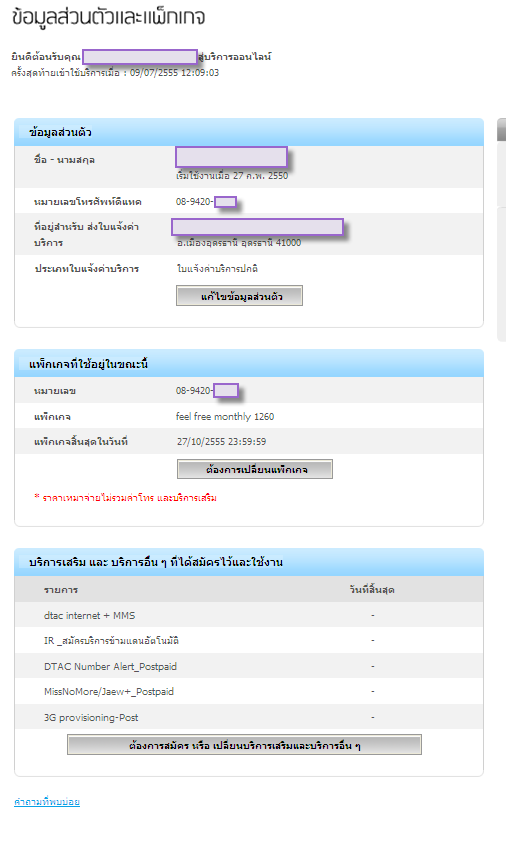Click the vertical scrollbar on the right

click(x=501, y=229)
